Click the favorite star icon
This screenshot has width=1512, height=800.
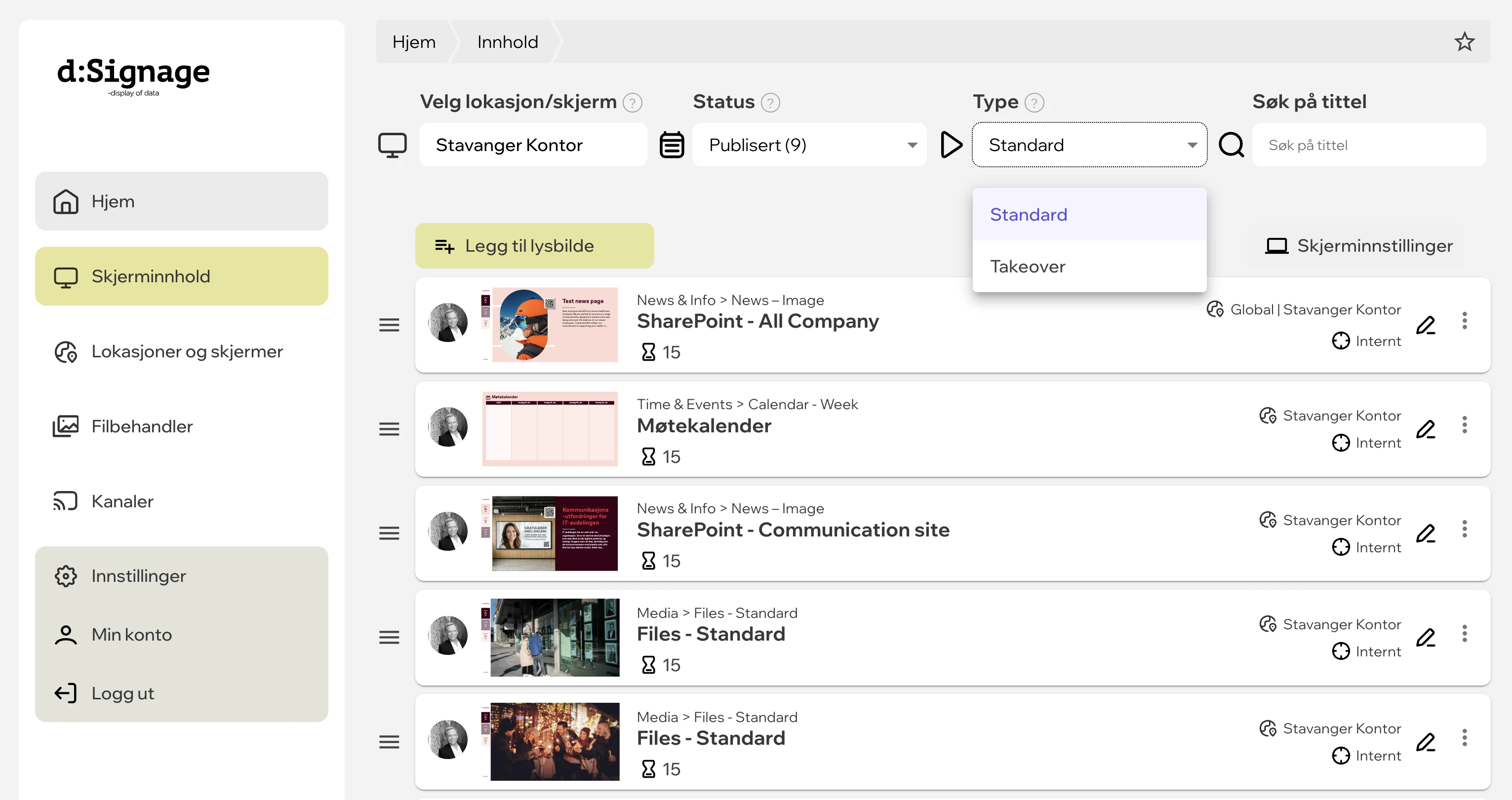1464,41
